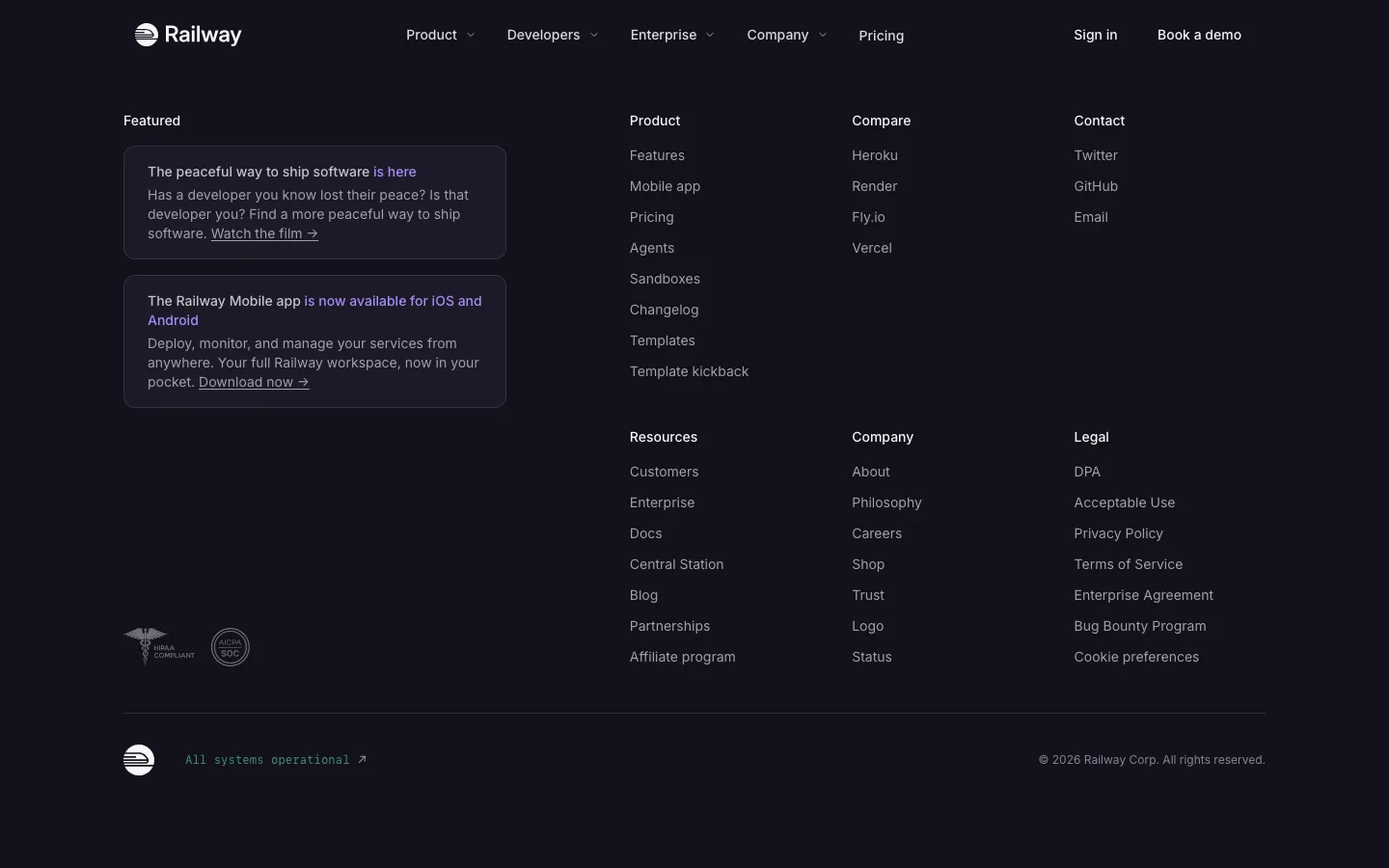The width and height of the screenshot is (1389, 868).
Task: Open the Blog link
Action: click(643, 595)
